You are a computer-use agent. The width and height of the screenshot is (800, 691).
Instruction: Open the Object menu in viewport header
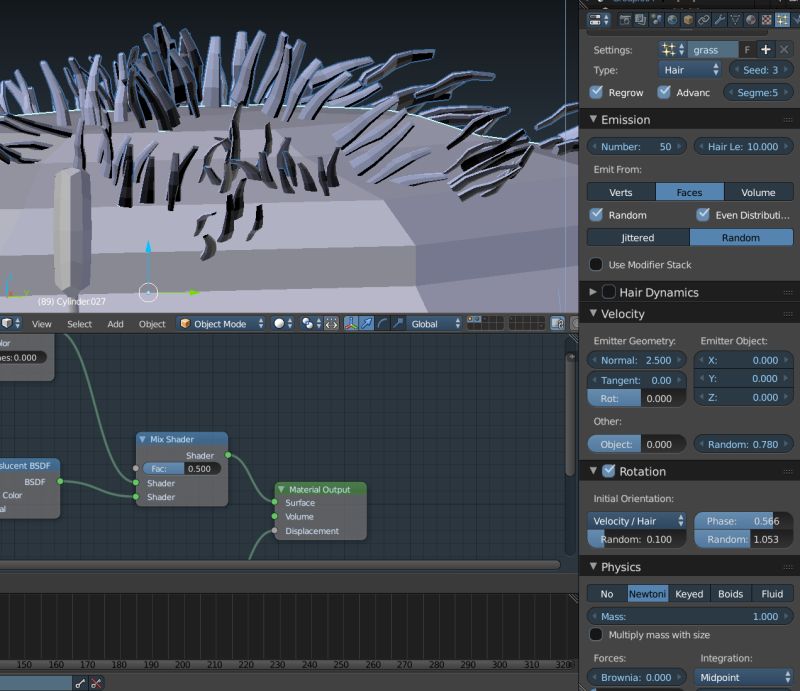coord(152,323)
